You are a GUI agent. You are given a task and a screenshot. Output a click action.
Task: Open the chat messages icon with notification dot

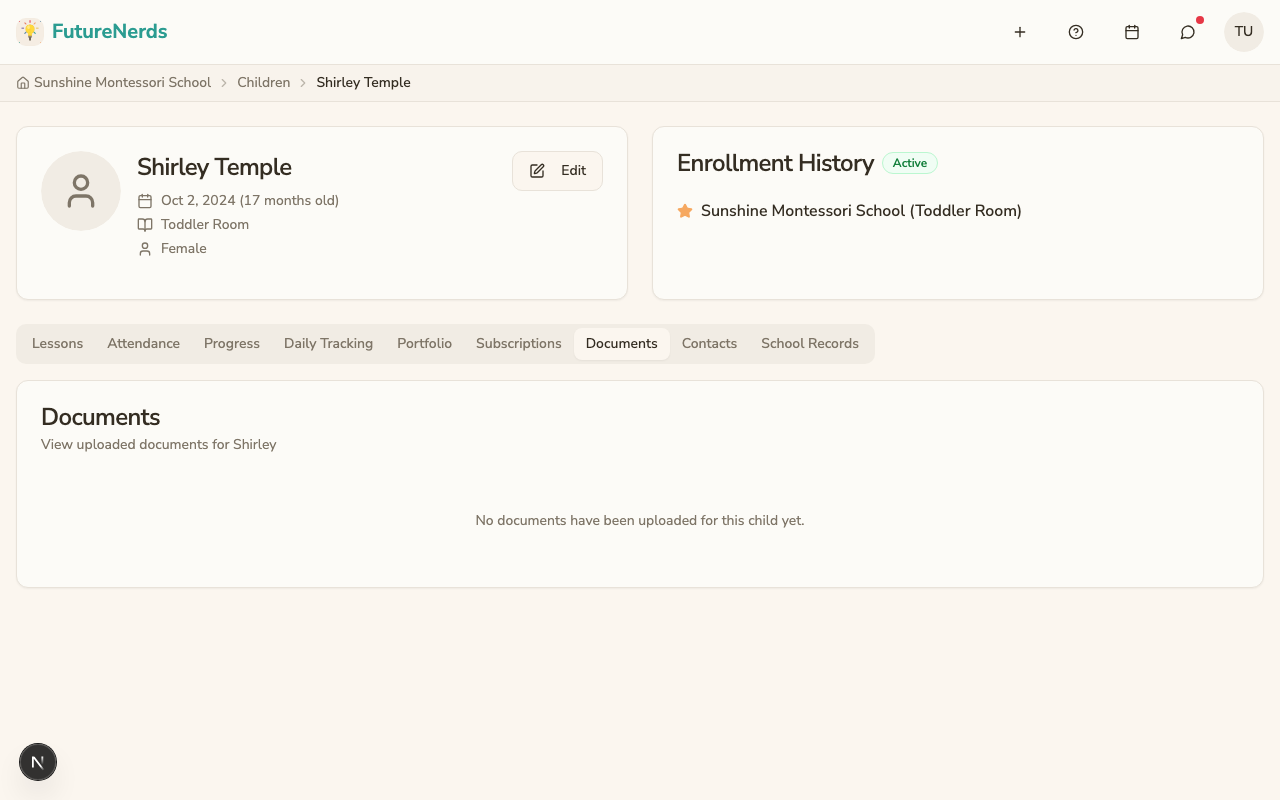[x=1187, y=31]
